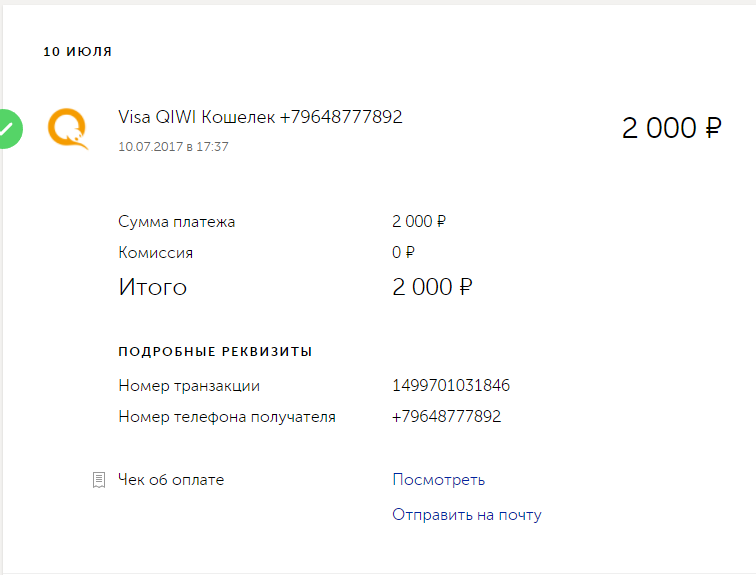This screenshot has width=756, height=575.
Task: Click the payment receipt document icon
Action: pos(99,480)
